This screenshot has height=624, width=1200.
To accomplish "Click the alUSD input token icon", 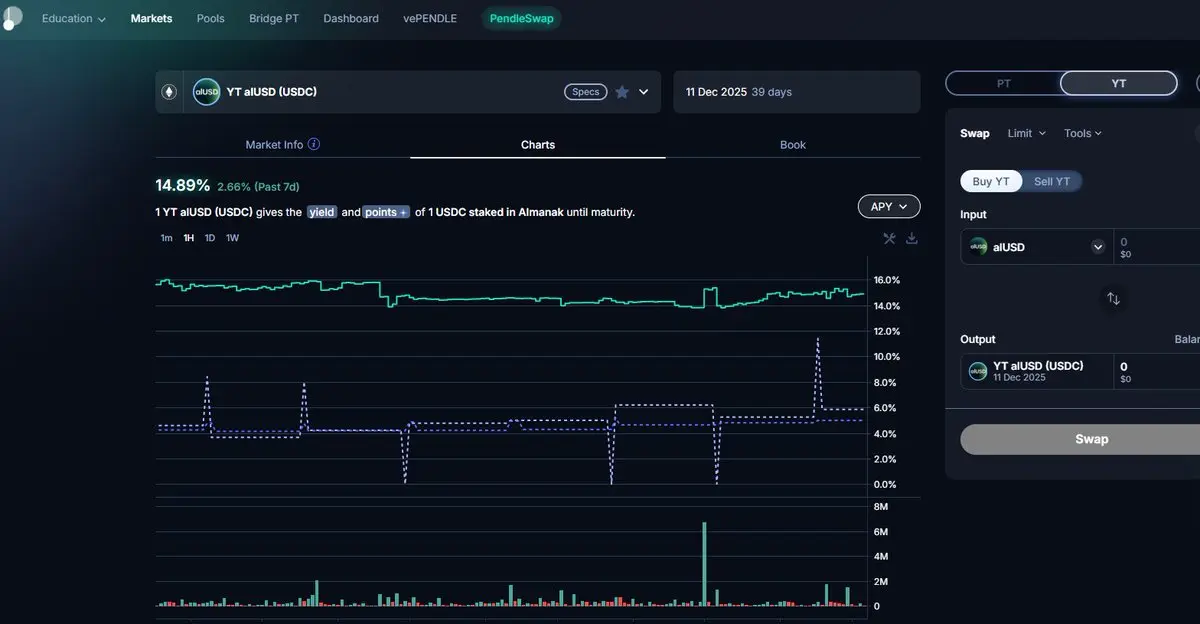I will click(978, 247).
